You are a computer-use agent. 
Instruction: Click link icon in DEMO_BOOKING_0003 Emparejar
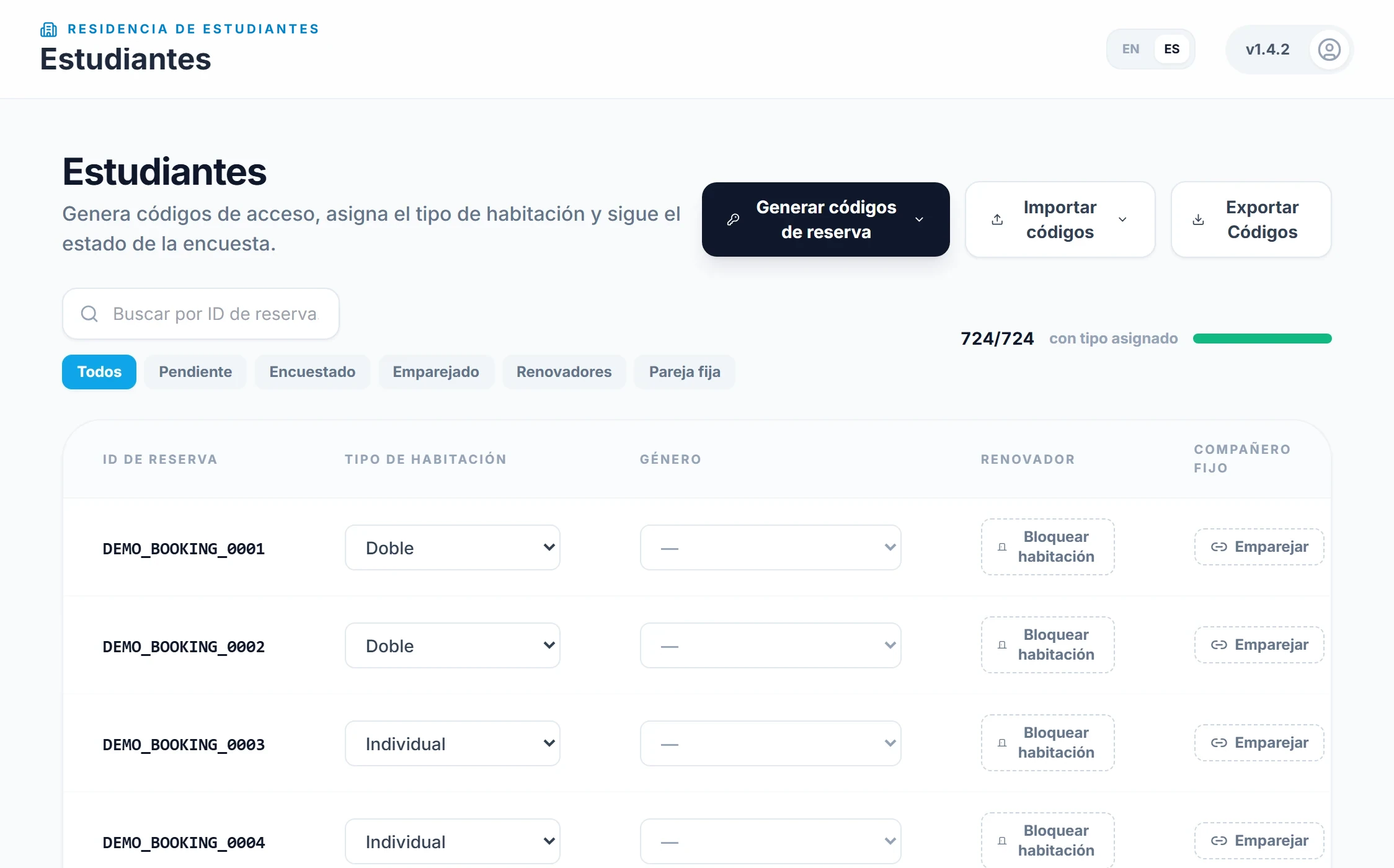[x=1219, y=743]
